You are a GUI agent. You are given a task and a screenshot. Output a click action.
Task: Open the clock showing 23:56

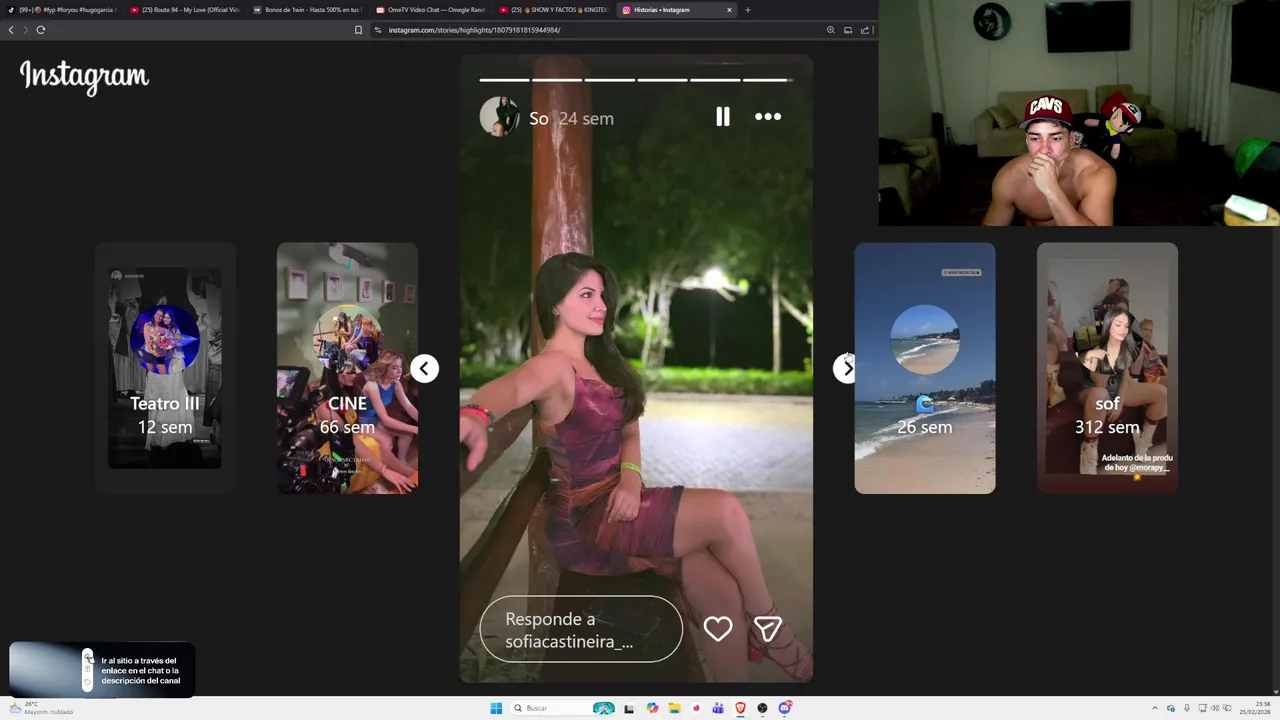coord(1257,708)
